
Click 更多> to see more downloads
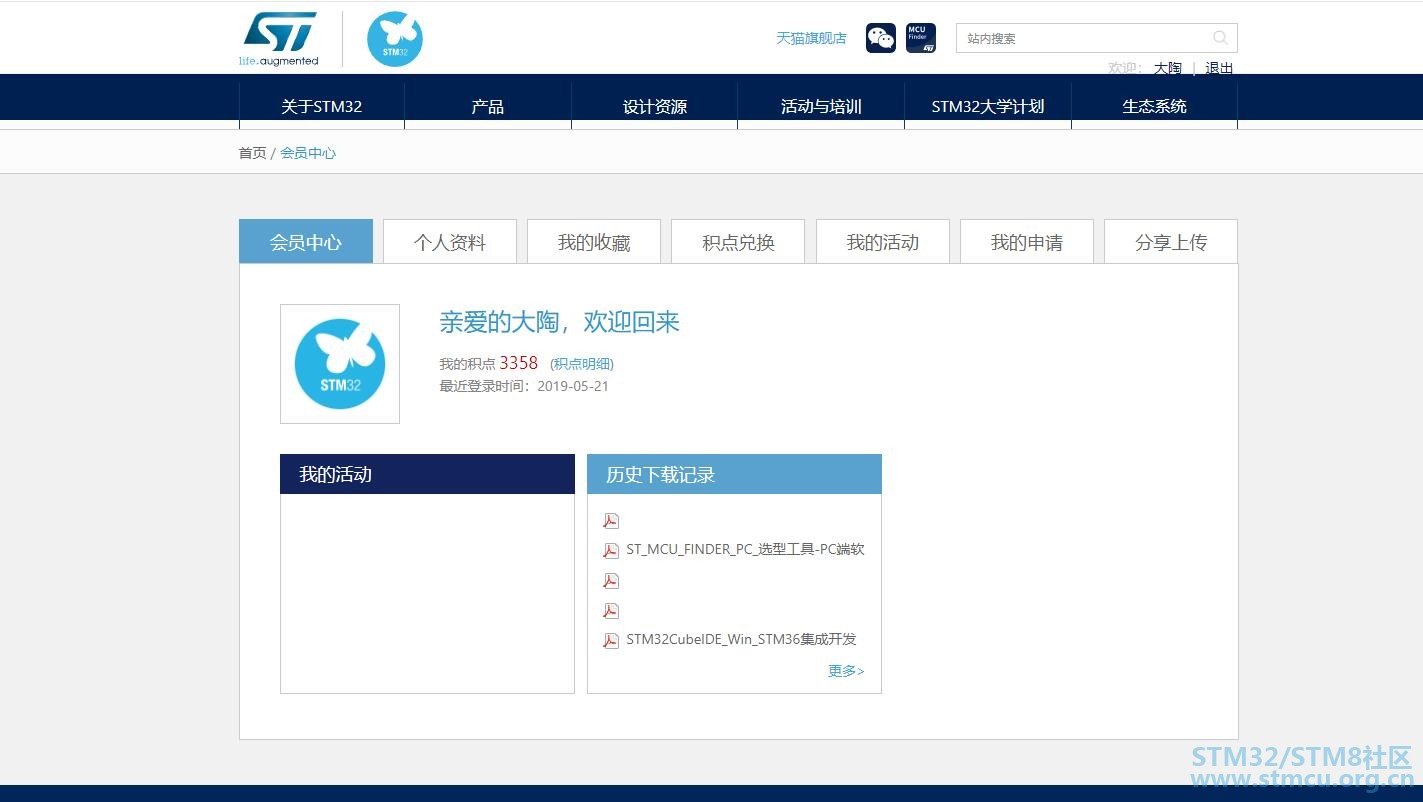point(846,671)
